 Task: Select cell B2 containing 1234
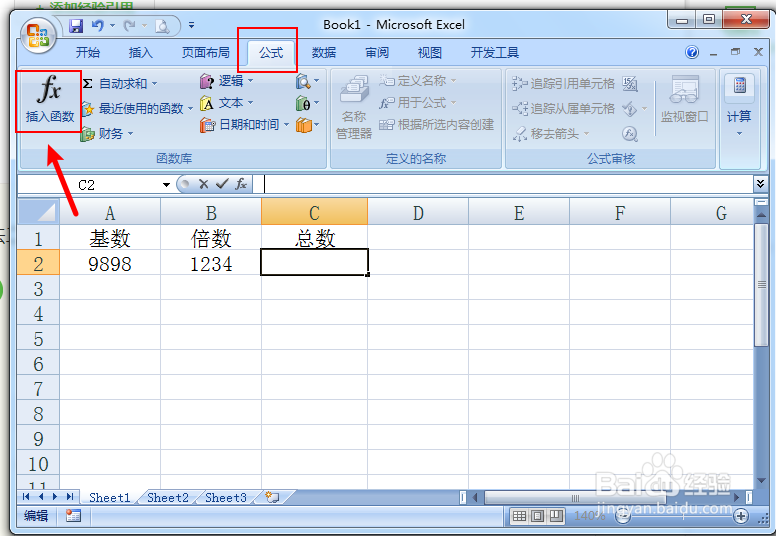[x=211, y=263]
